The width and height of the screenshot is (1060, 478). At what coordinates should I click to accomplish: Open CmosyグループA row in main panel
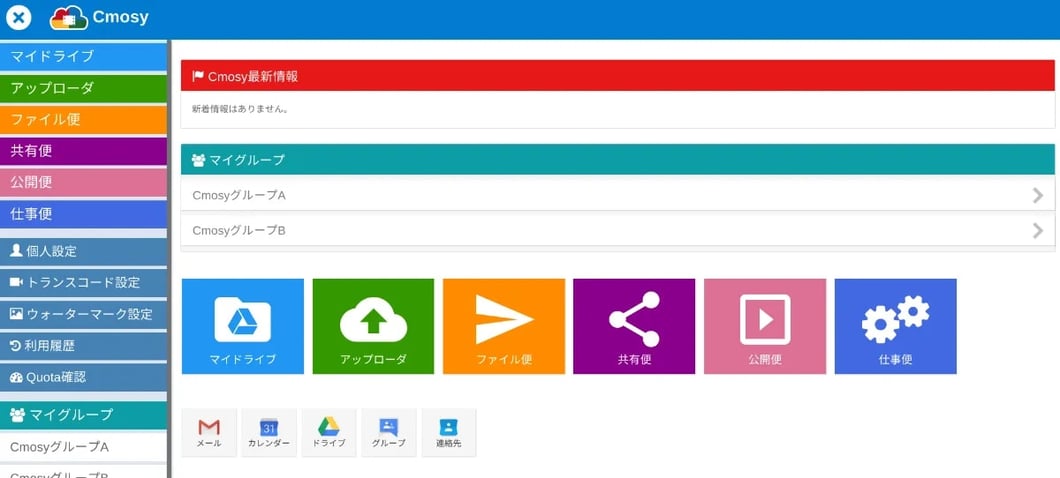coord(617,195)
